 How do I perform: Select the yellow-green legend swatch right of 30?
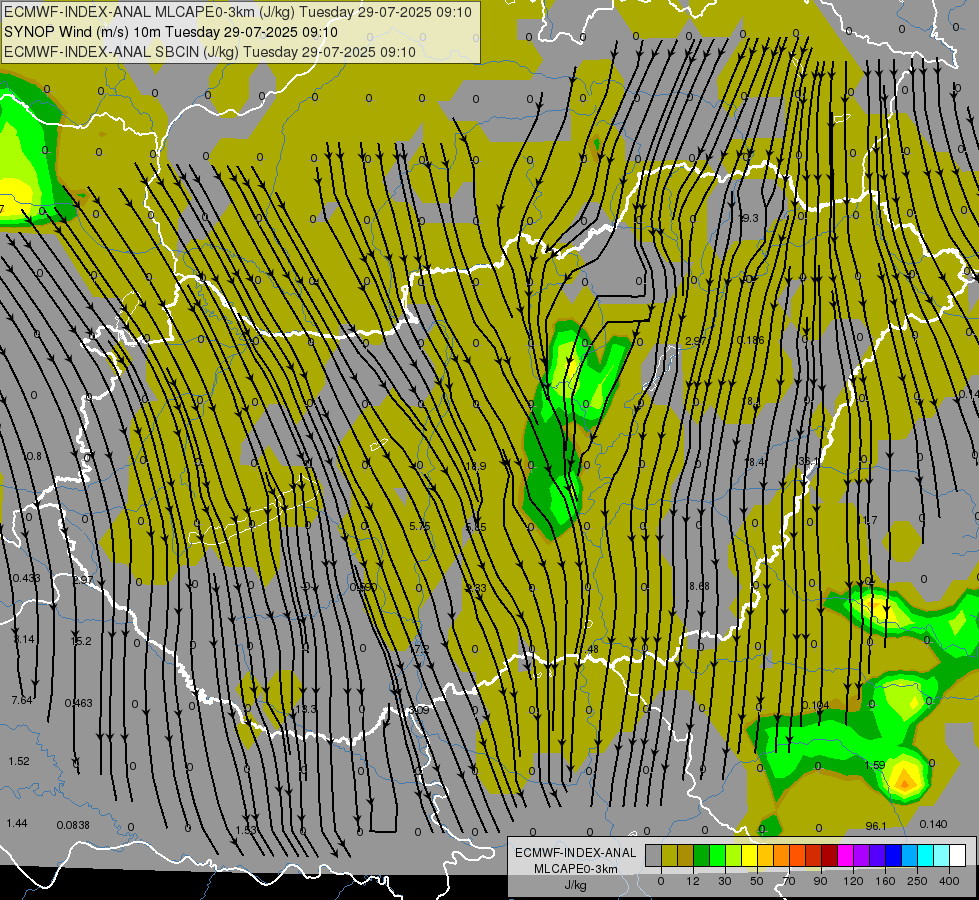[x=734, y=855]
